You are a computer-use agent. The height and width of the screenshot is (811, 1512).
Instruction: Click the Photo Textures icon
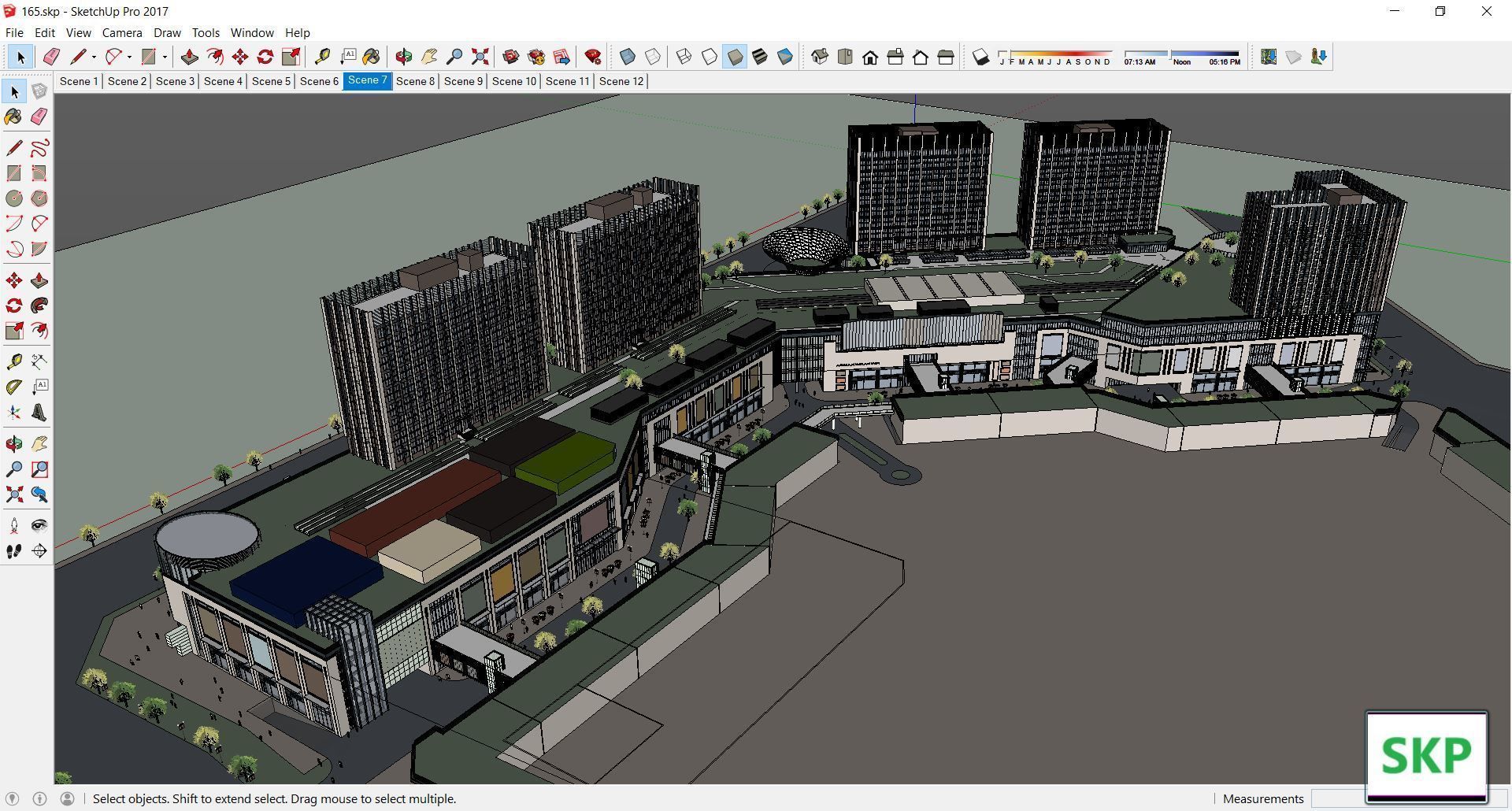click(1319, 57)
